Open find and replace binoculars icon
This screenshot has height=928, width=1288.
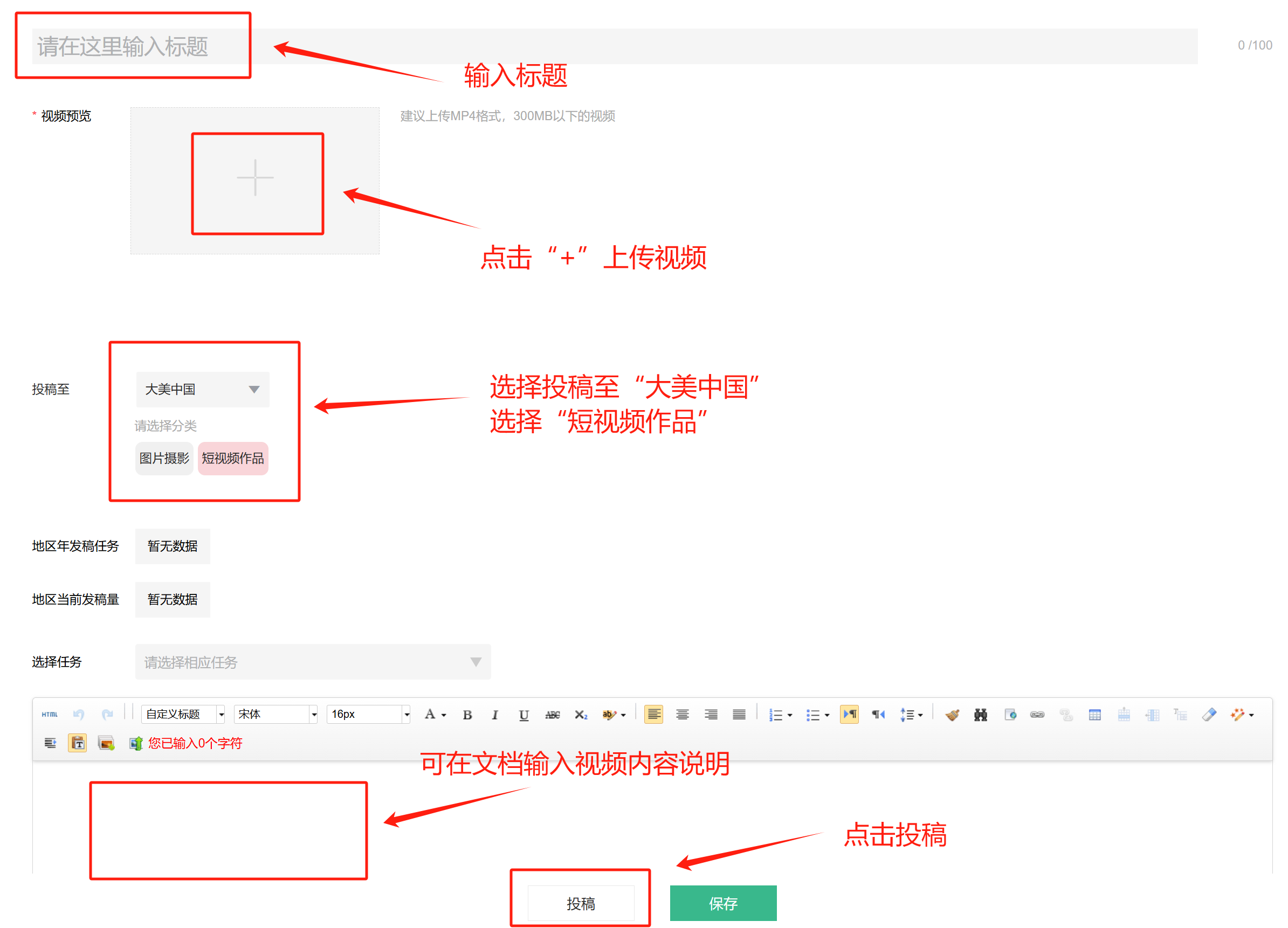click(980, 715)
